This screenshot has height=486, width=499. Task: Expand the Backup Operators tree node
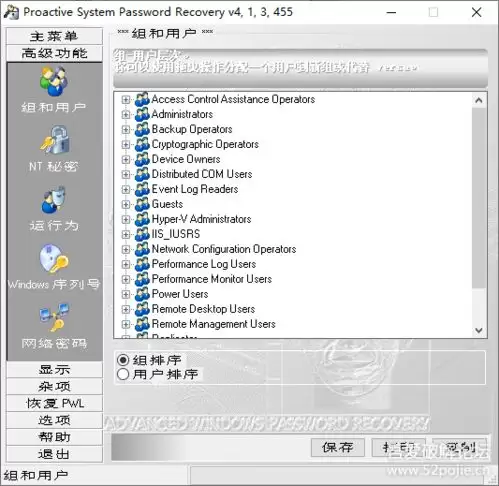pyautogui.click(x=126, y=129)
